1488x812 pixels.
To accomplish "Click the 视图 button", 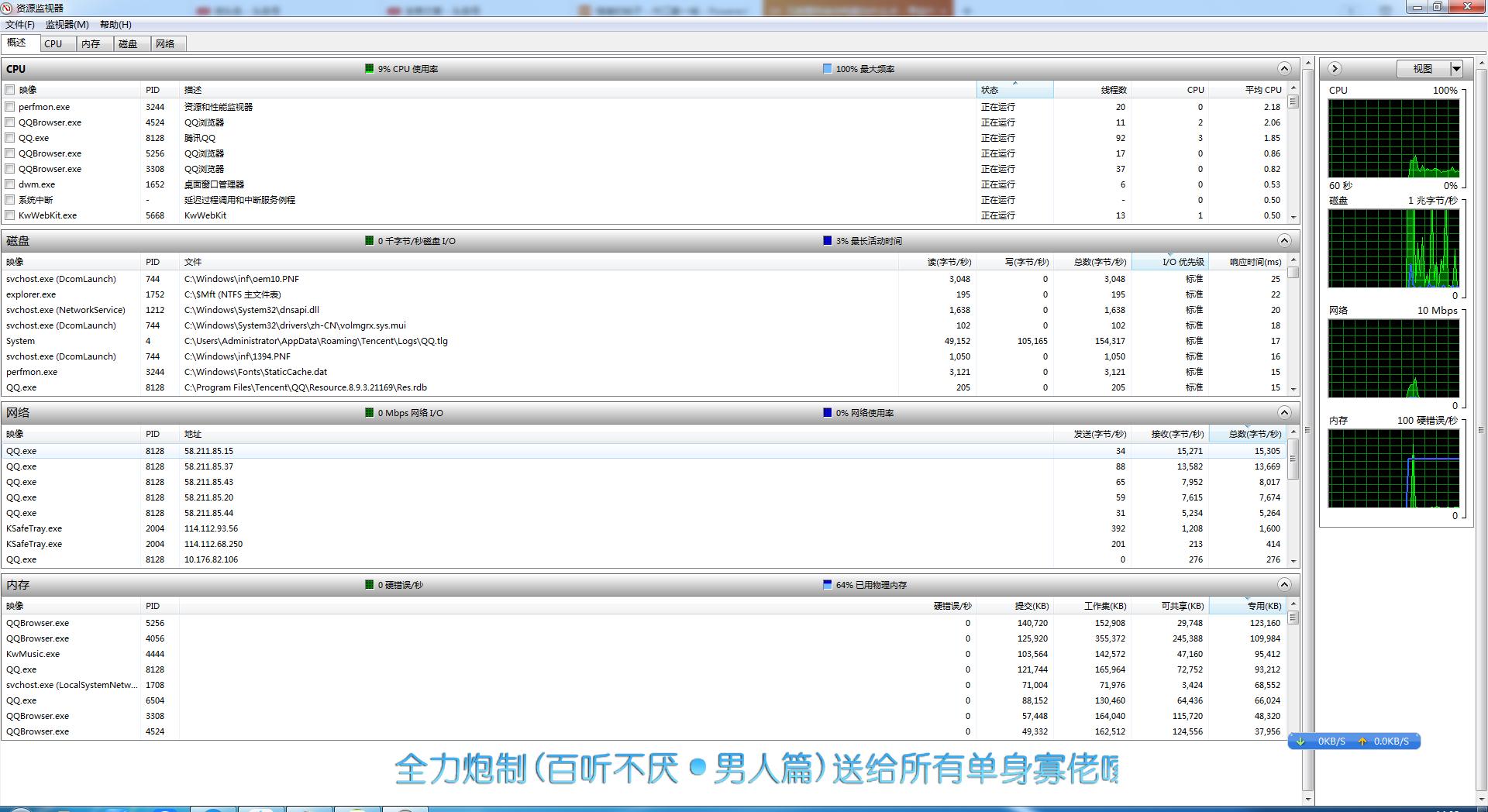I will (x=1423, y=69).
